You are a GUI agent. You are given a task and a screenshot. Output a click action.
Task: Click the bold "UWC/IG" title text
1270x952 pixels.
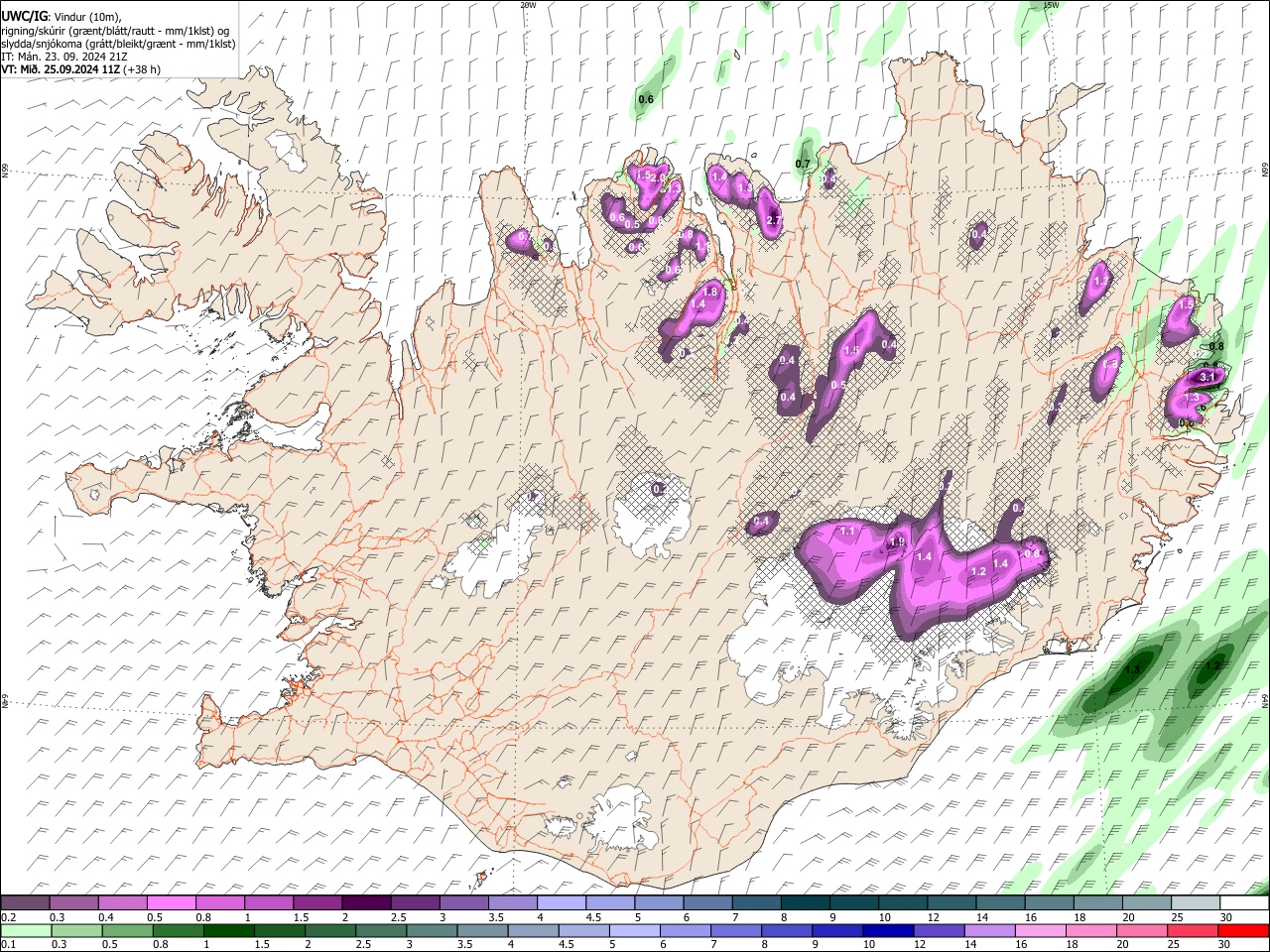click(x=24, y=17)
